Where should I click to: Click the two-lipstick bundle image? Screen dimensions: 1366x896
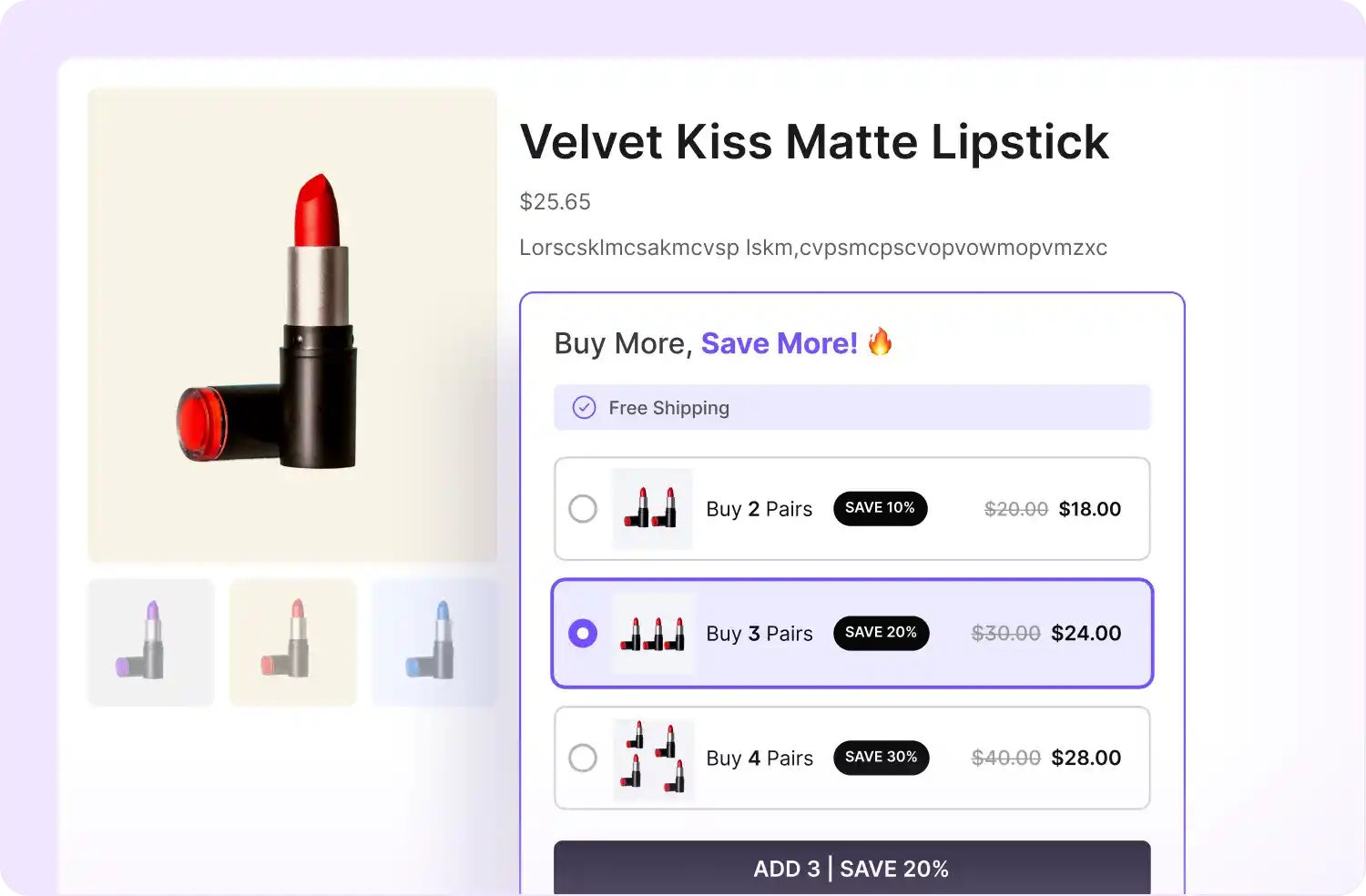652,508
